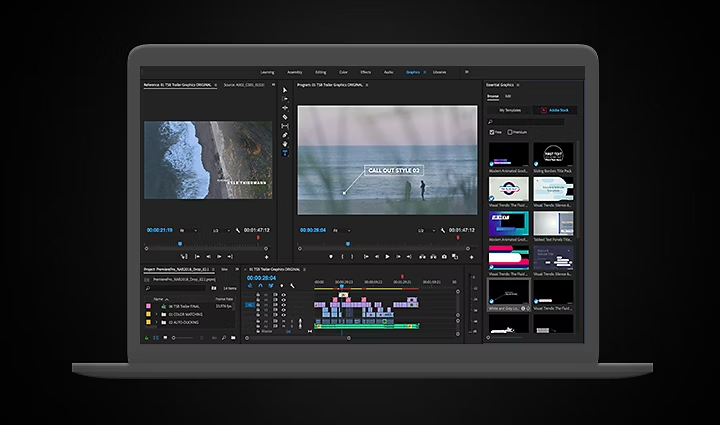Click Play in the Program monitor
Screen dimensions: 720x425
(x=388, y=256)
